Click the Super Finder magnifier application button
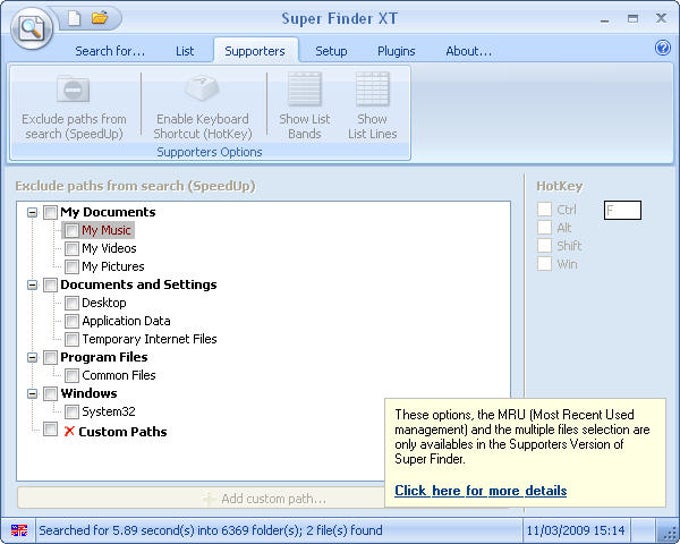Viewport: 680px width, 544px height. (32, 29)
